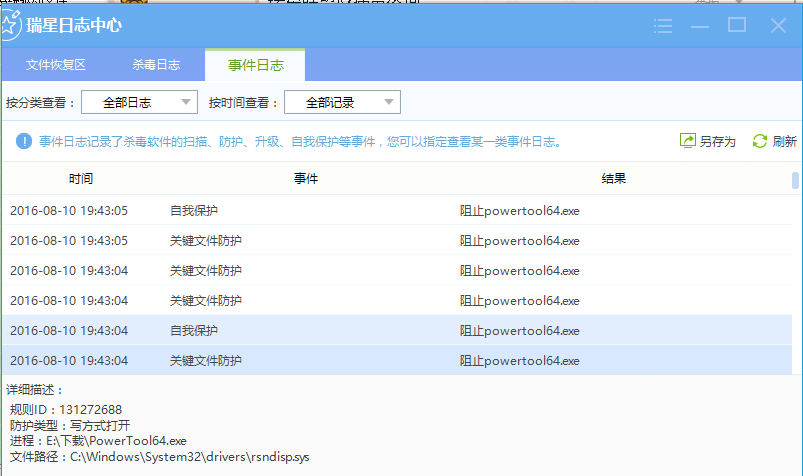Screen dimensions: 803x476
Task: Click the 规则ID：131272688 detail line
Action: pos(66,410)
